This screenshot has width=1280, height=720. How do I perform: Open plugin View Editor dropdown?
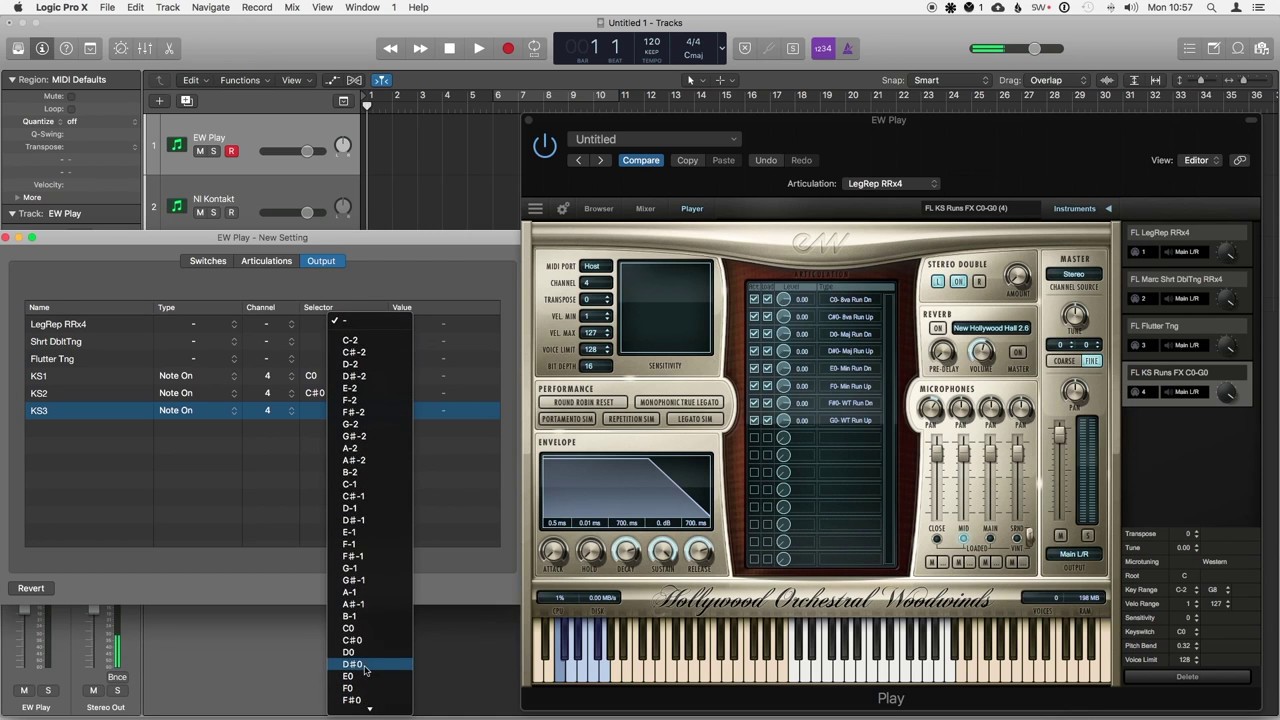[1201, 160]
